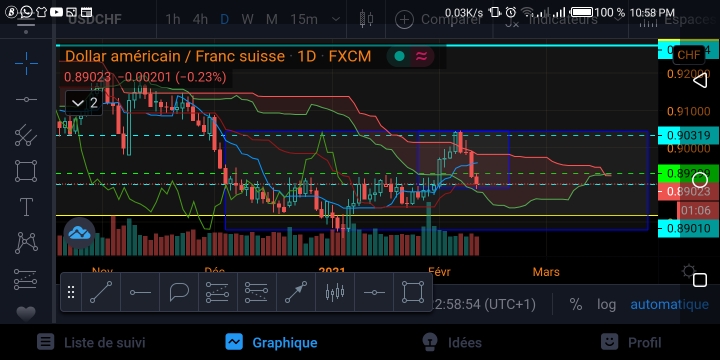The image size is (720, 360).
Task: Toggle log scale mode
Action: [606, 304]
